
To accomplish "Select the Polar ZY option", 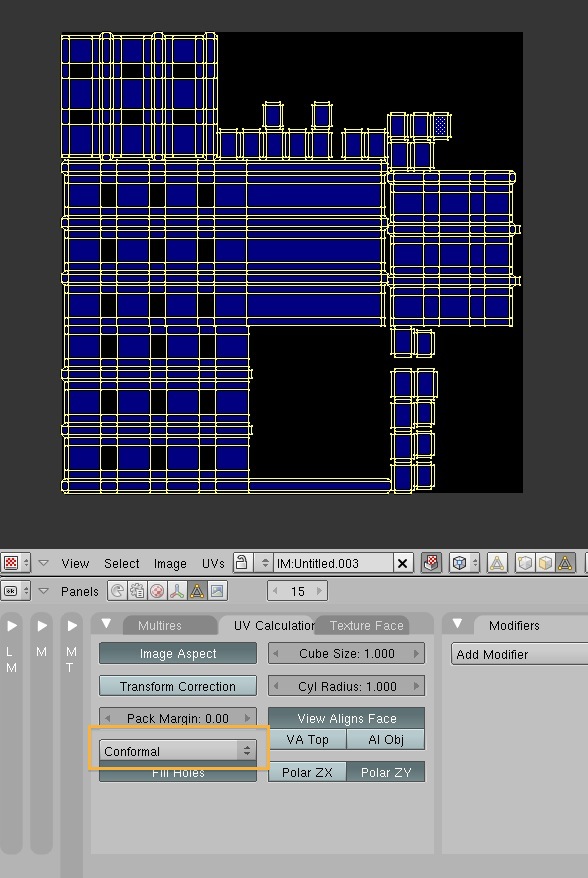I will point(386,772).
